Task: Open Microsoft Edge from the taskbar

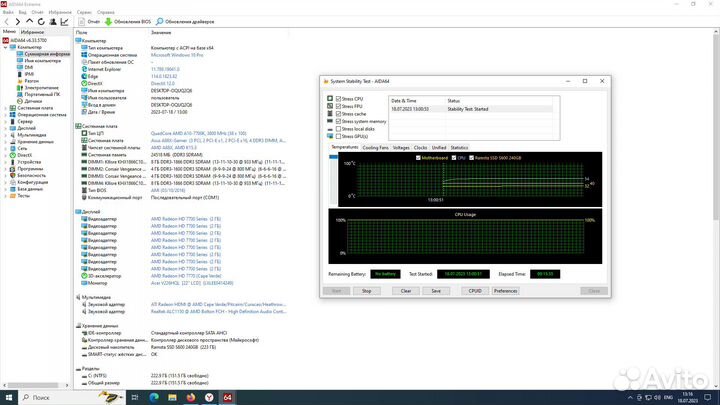Action: tap(154, 397)
